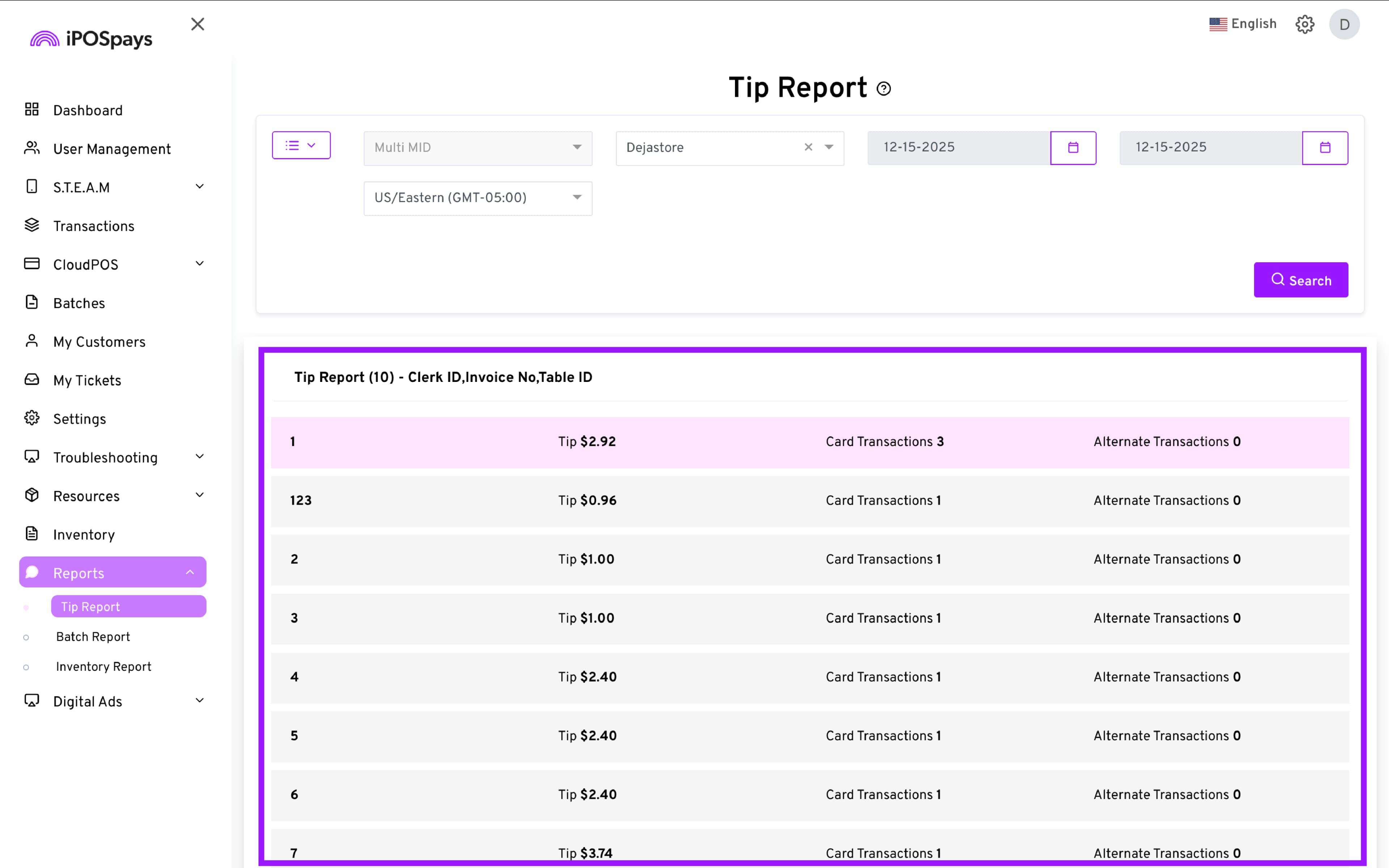Screen dimensions: 1389x868
Task: Open the Multi MID dropdown
Action: [x=477, y=148]
